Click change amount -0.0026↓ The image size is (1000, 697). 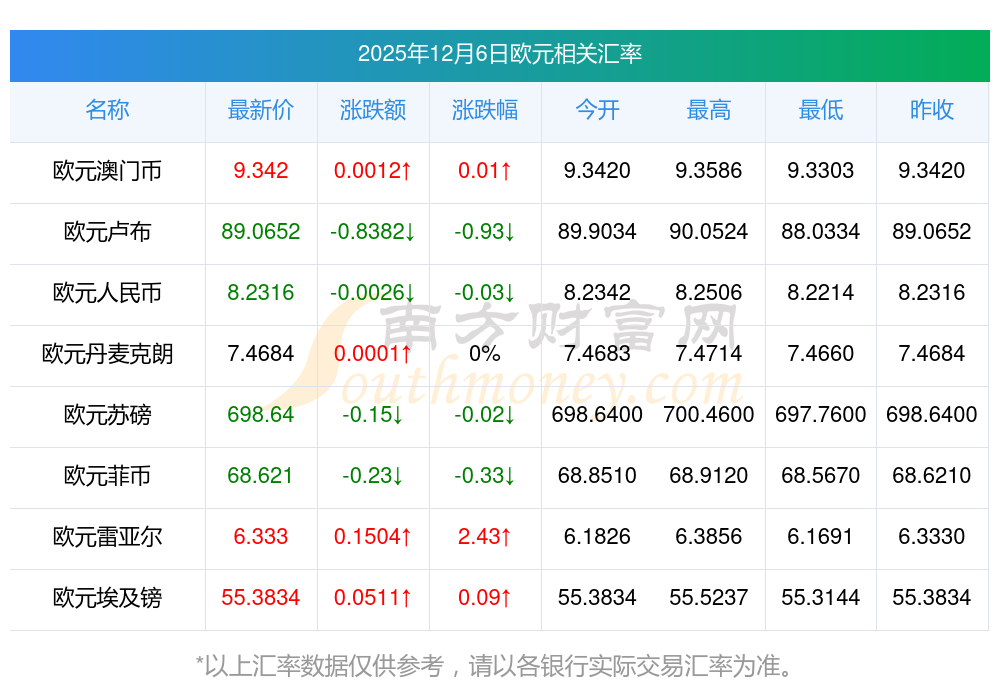373,293
